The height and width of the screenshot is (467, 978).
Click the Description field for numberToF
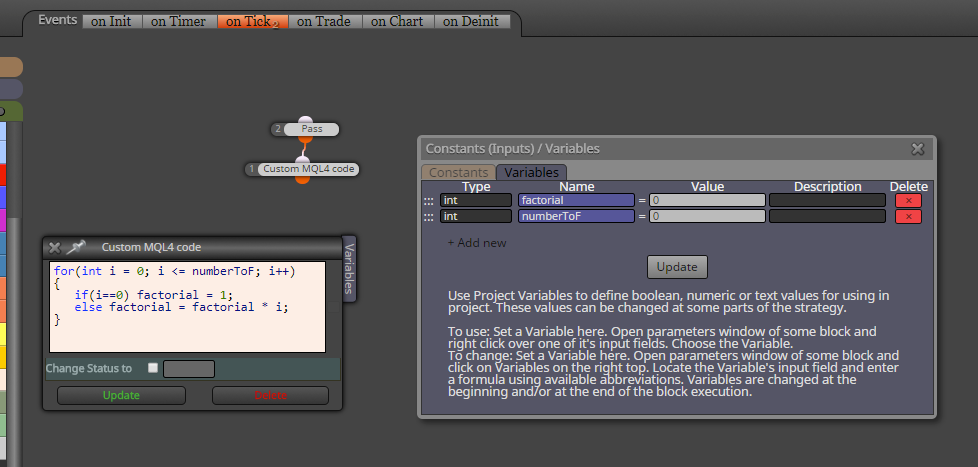pos(827,216)
